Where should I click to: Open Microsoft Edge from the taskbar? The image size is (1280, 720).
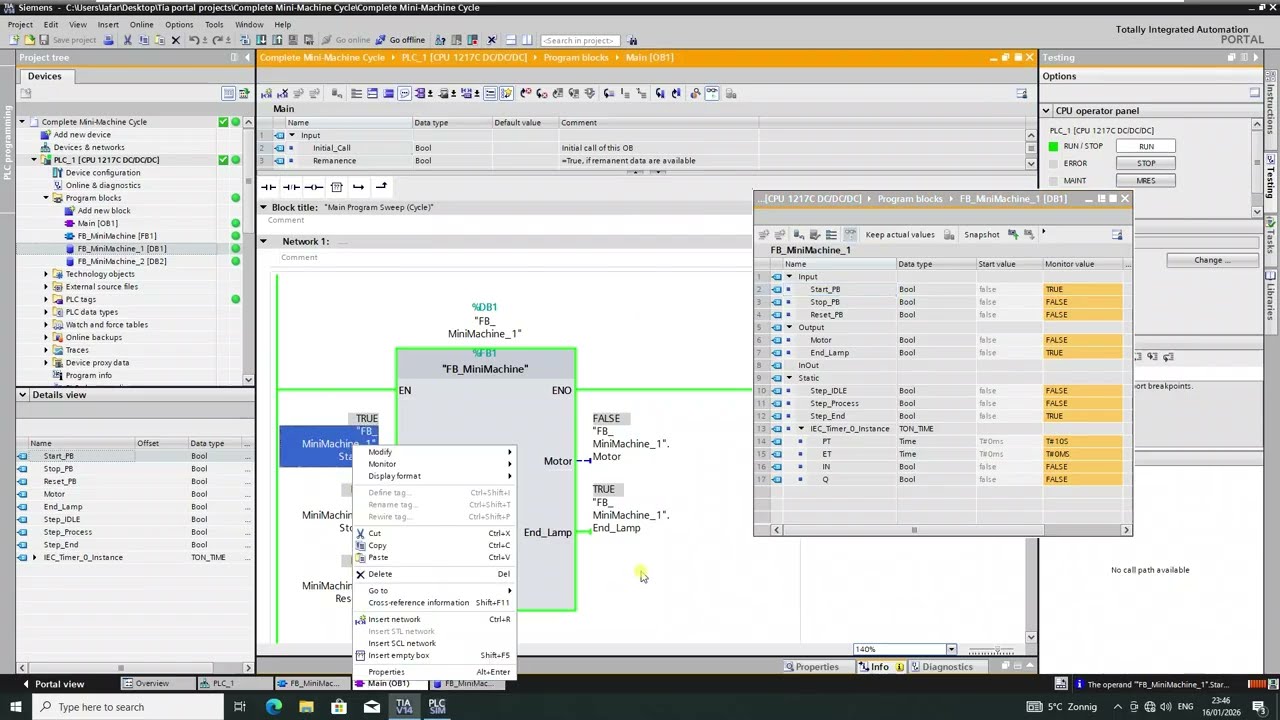pyautogui.click(x=273, y=706)
